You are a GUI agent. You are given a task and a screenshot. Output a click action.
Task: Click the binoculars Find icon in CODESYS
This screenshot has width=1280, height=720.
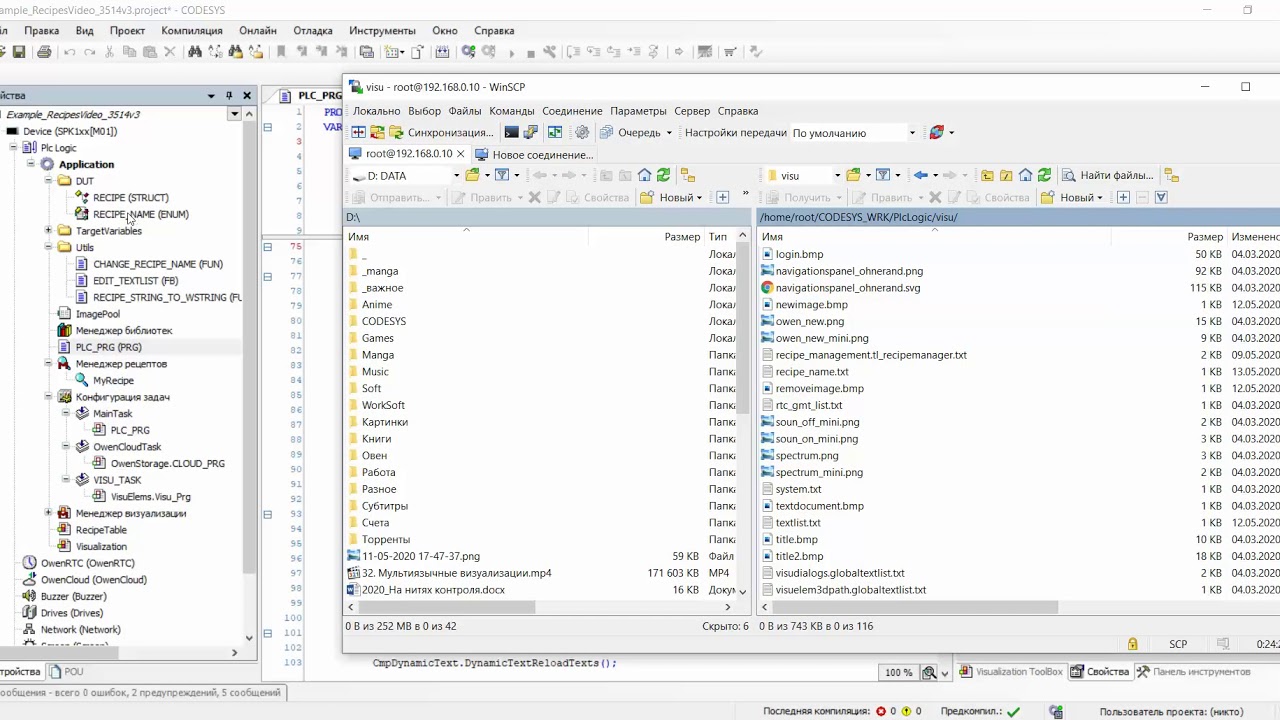coord(194,52)
